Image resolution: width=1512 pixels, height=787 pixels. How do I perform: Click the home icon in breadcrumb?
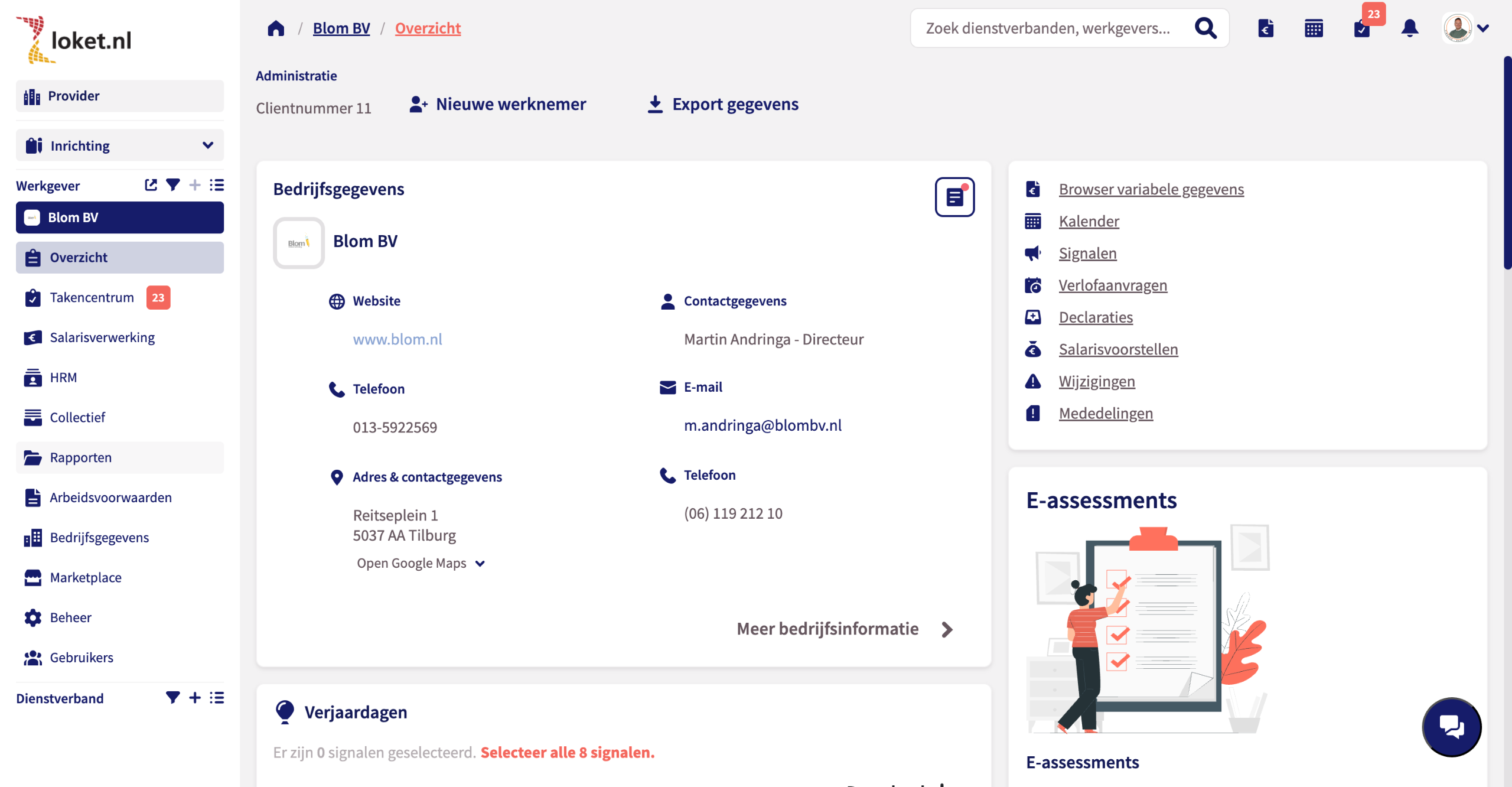pyautogui.click(x=276, y=28)
